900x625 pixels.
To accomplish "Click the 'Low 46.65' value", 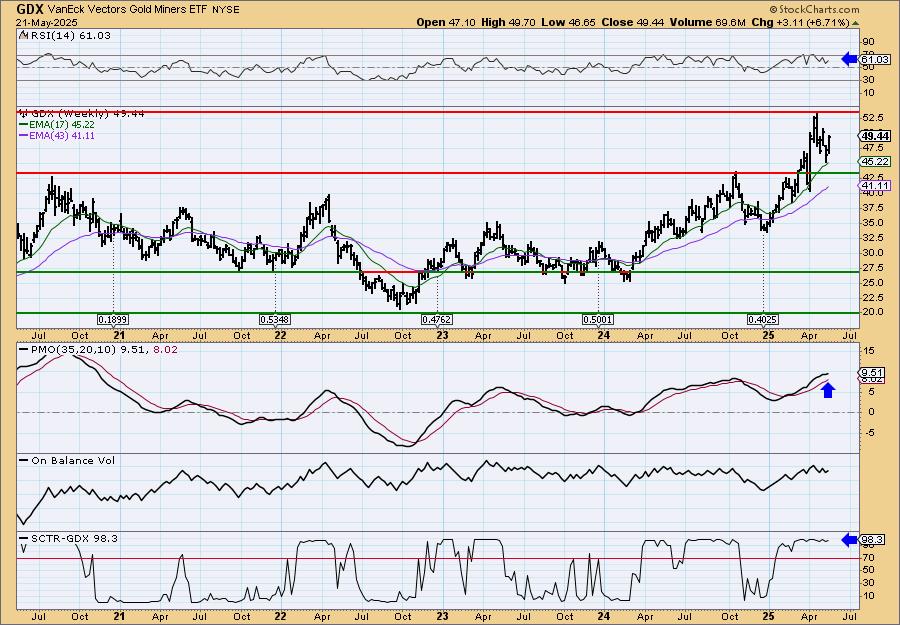I will [569, 22].
